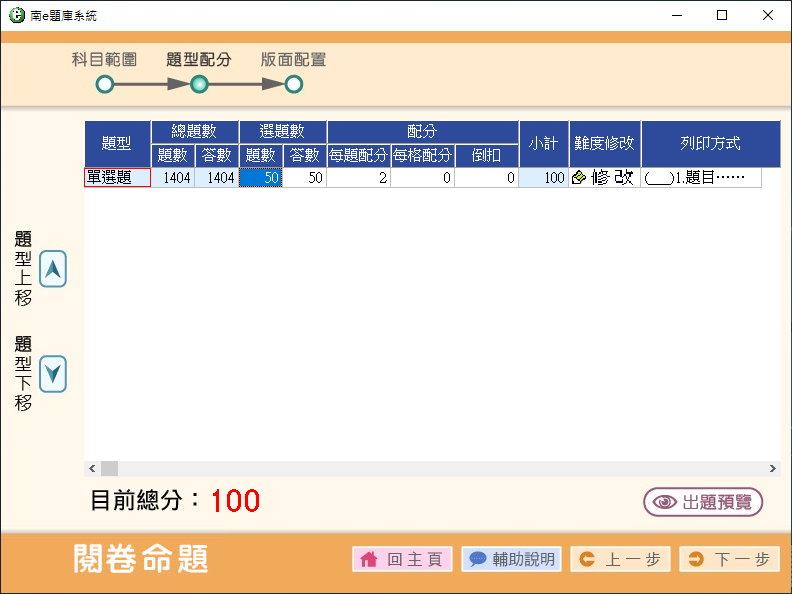This screenshot has height=594, width=792.
Task: Click the 選題數 題數 cell showing 50
Action: coord(261,178)
